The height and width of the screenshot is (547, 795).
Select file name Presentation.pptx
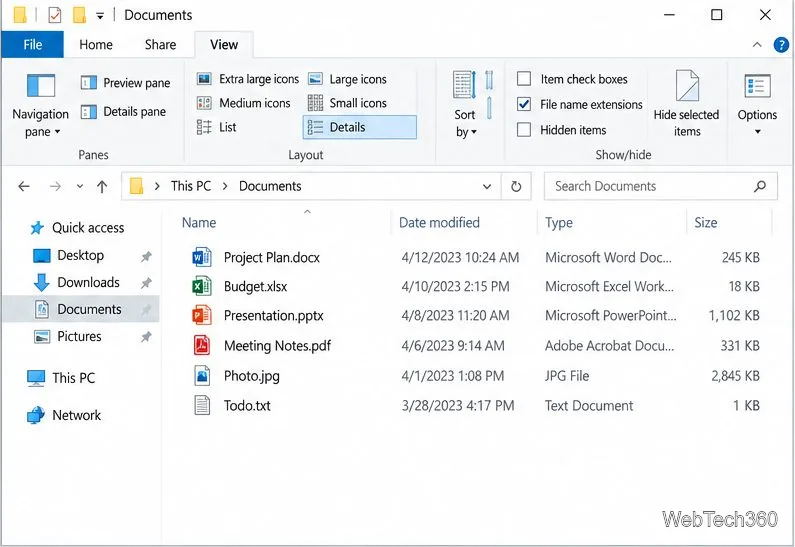[273, 315]
